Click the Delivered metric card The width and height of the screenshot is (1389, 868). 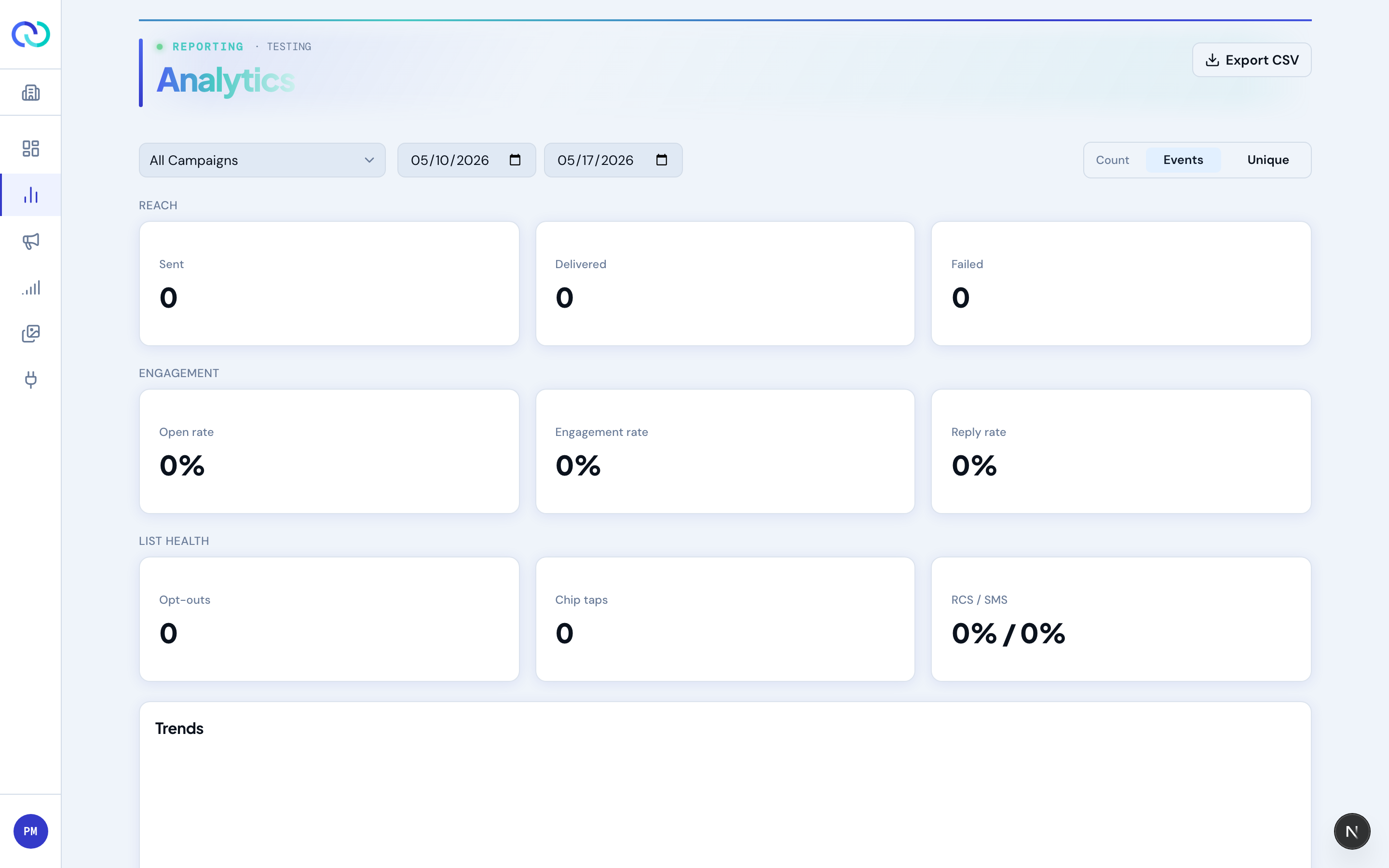(725, 284)
